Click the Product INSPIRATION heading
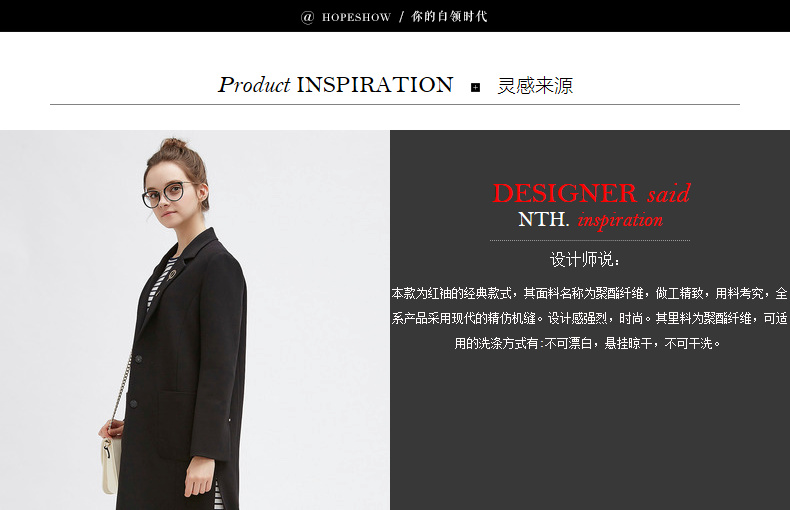This screenshot has height=510, width=790. (x=336, y=85)
